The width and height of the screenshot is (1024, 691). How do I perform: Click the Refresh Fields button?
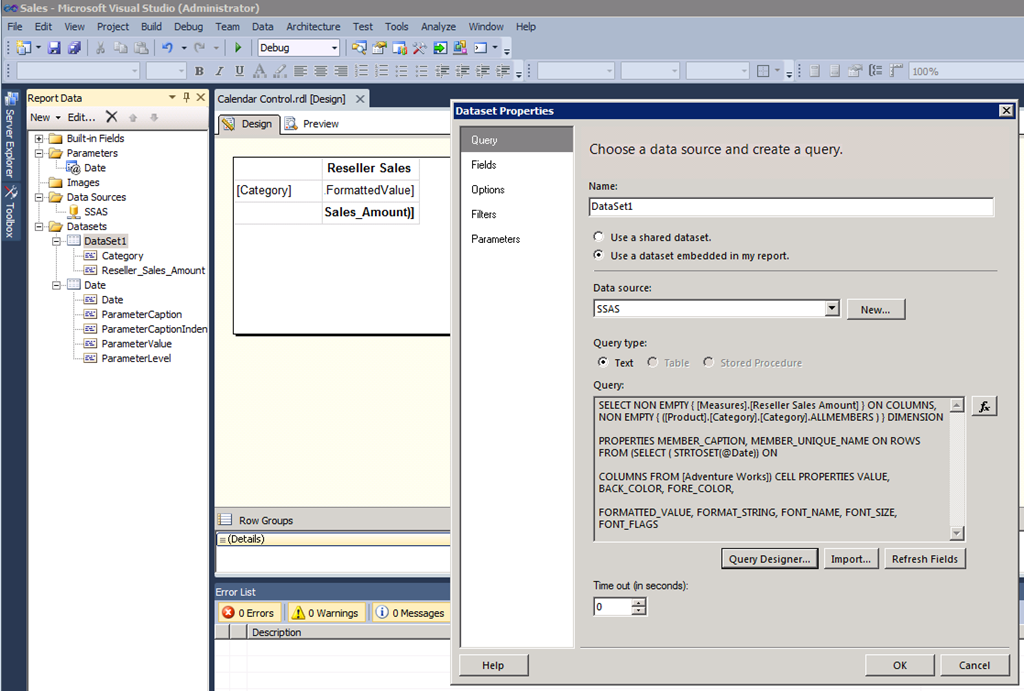(924, 559)
